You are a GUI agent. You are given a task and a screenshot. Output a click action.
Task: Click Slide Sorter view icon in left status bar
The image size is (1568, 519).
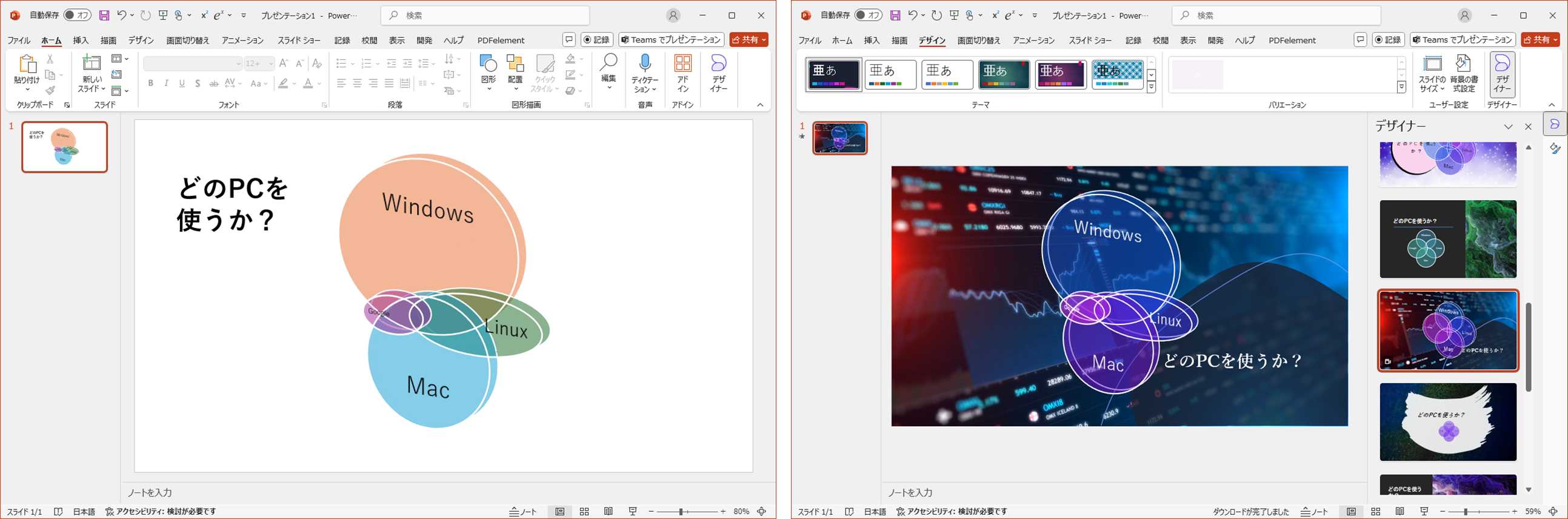pyautogui.click(x=584, y=512)
